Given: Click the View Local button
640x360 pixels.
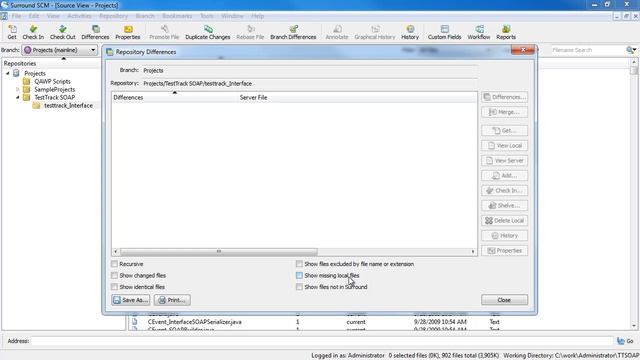Looking at the screenshot, I should click(504, 146).
